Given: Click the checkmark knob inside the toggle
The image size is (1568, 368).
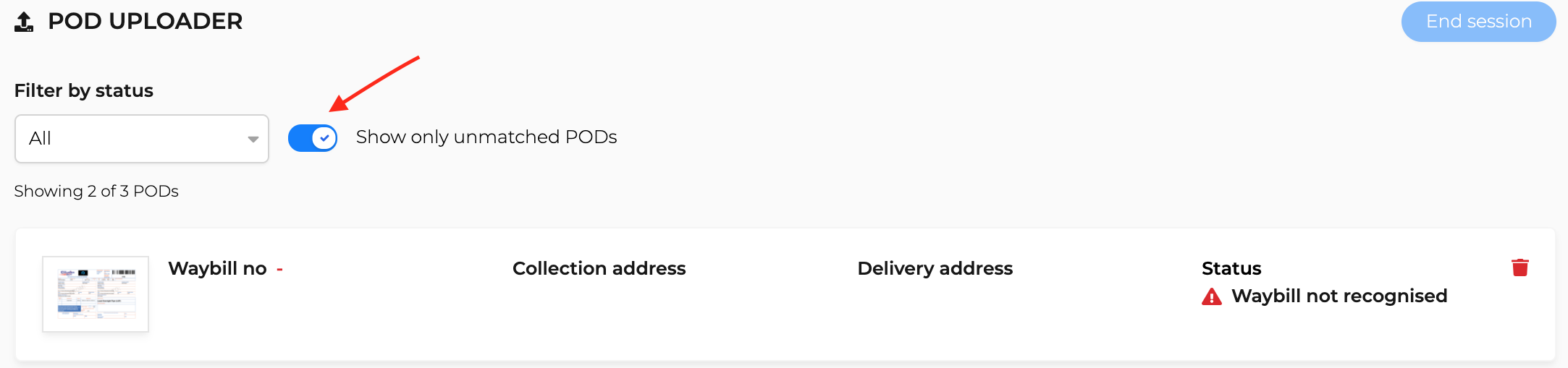Looking at the screenshot, I should tap(324, 138).
